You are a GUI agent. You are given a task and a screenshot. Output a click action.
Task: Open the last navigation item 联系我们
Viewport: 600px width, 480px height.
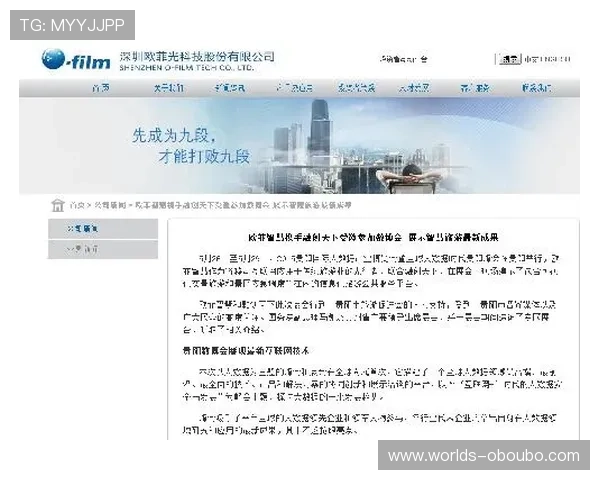536,88
